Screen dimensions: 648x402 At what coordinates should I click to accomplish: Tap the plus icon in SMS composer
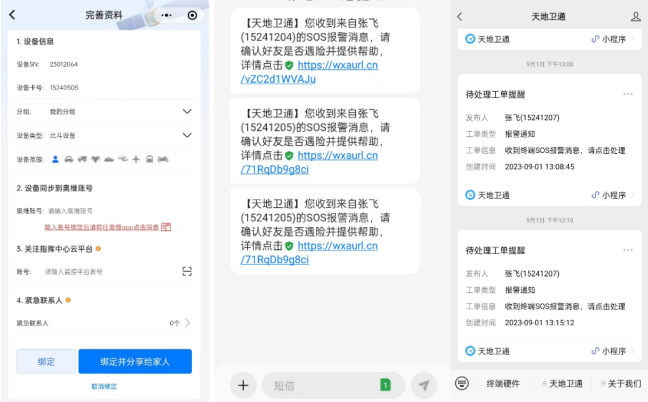[243, 385]
